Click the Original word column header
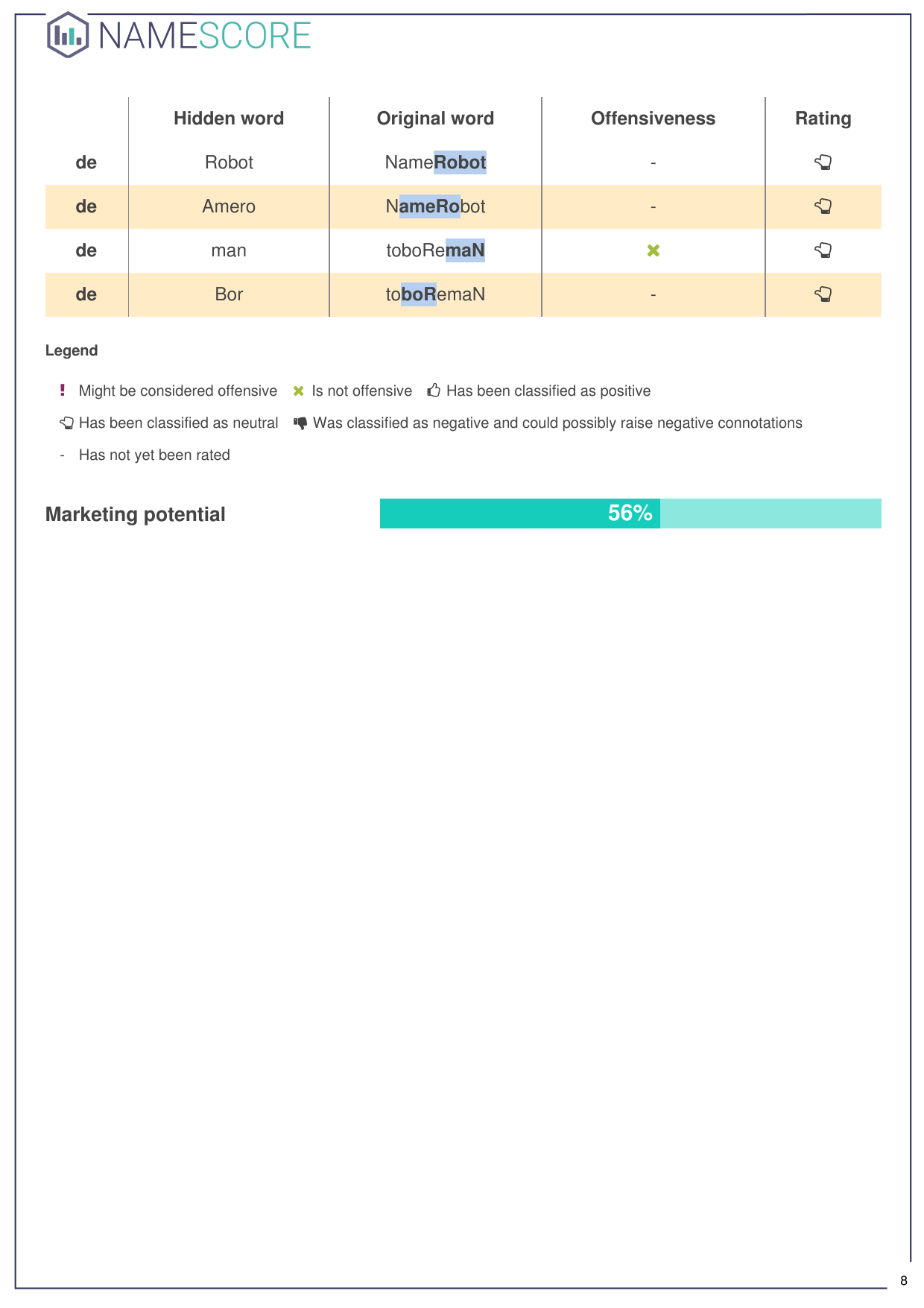This screenshot has height=1308, width=924. (435, 119)
